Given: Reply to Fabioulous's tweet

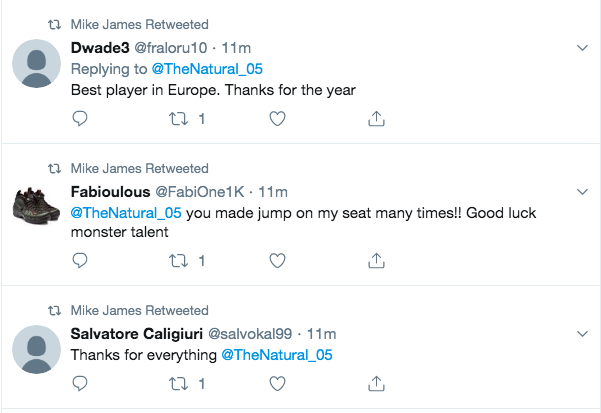Looking at the screenshot, I should coord(81,261).
